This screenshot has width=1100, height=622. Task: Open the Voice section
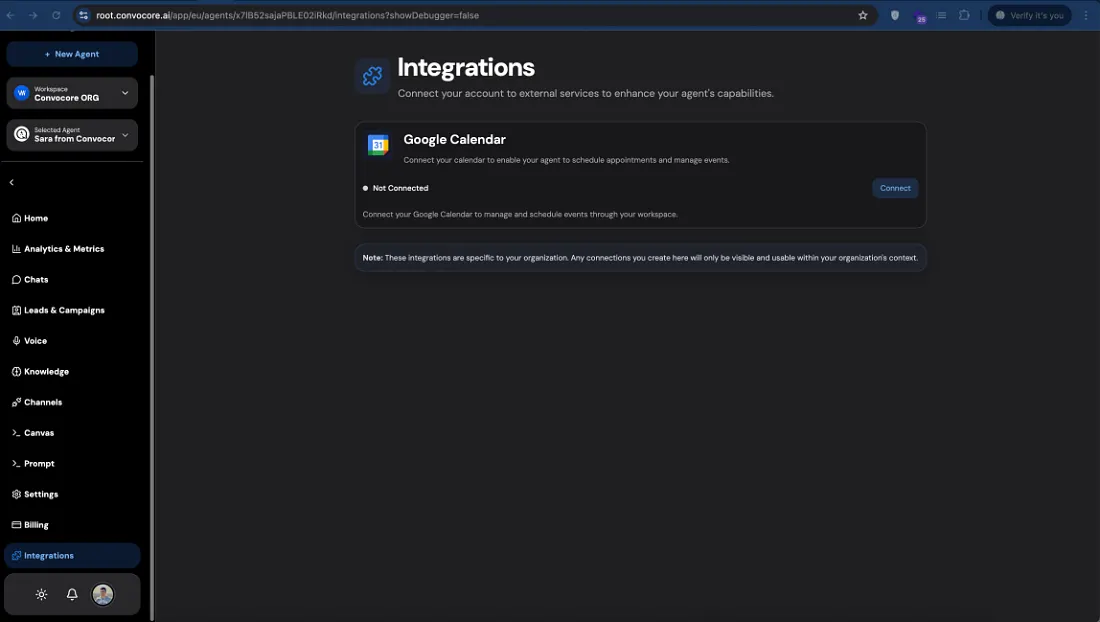(29, 341)
